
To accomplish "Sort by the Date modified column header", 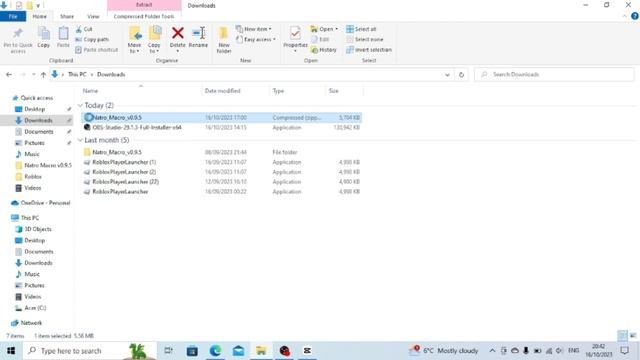I will point(222,91).
